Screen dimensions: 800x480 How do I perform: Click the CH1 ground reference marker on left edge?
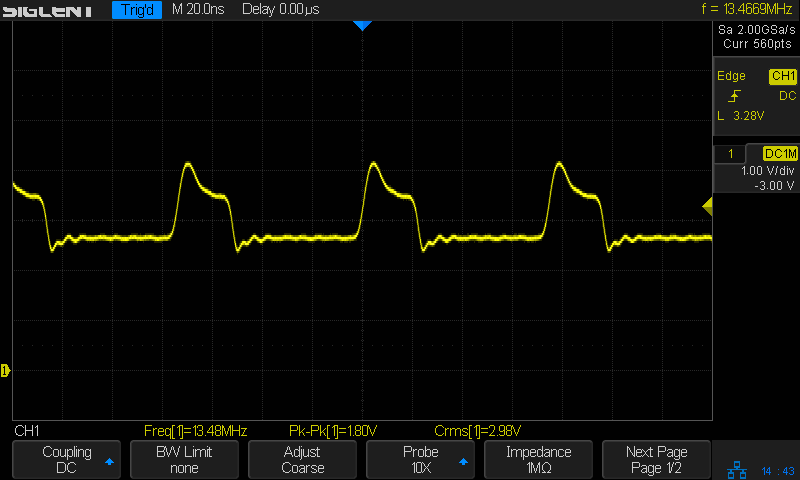5,371
